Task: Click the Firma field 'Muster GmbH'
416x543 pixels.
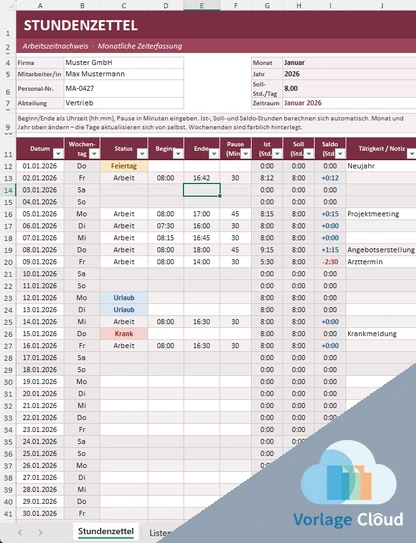Action: (x=124, y=63)
